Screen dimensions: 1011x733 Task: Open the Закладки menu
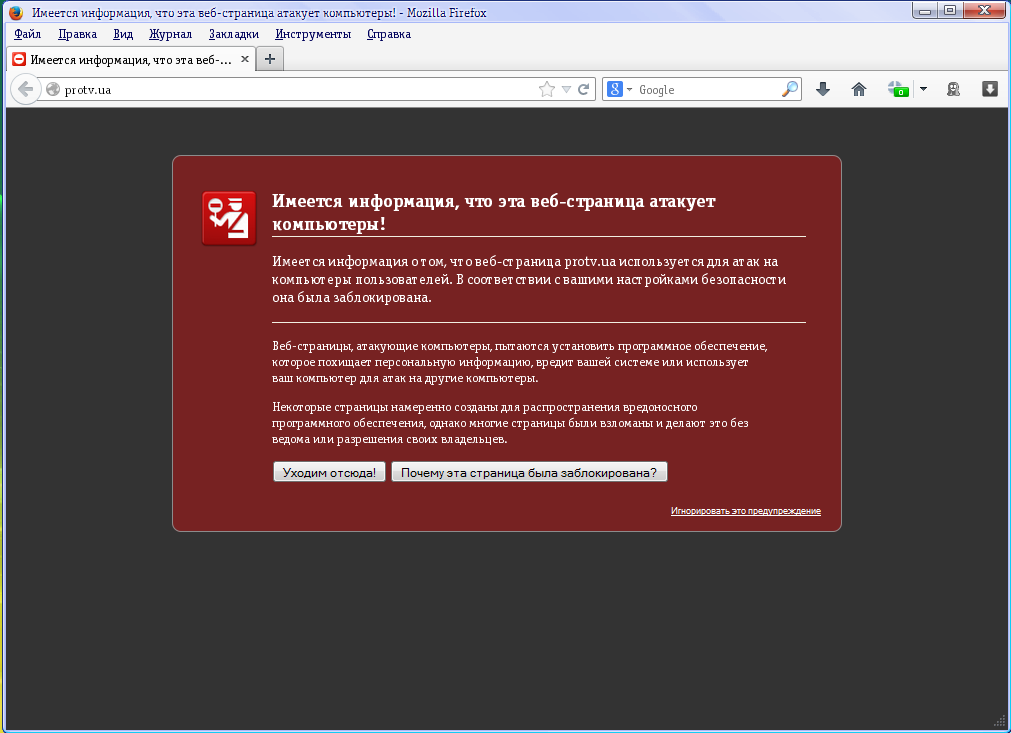click(233, 34)
